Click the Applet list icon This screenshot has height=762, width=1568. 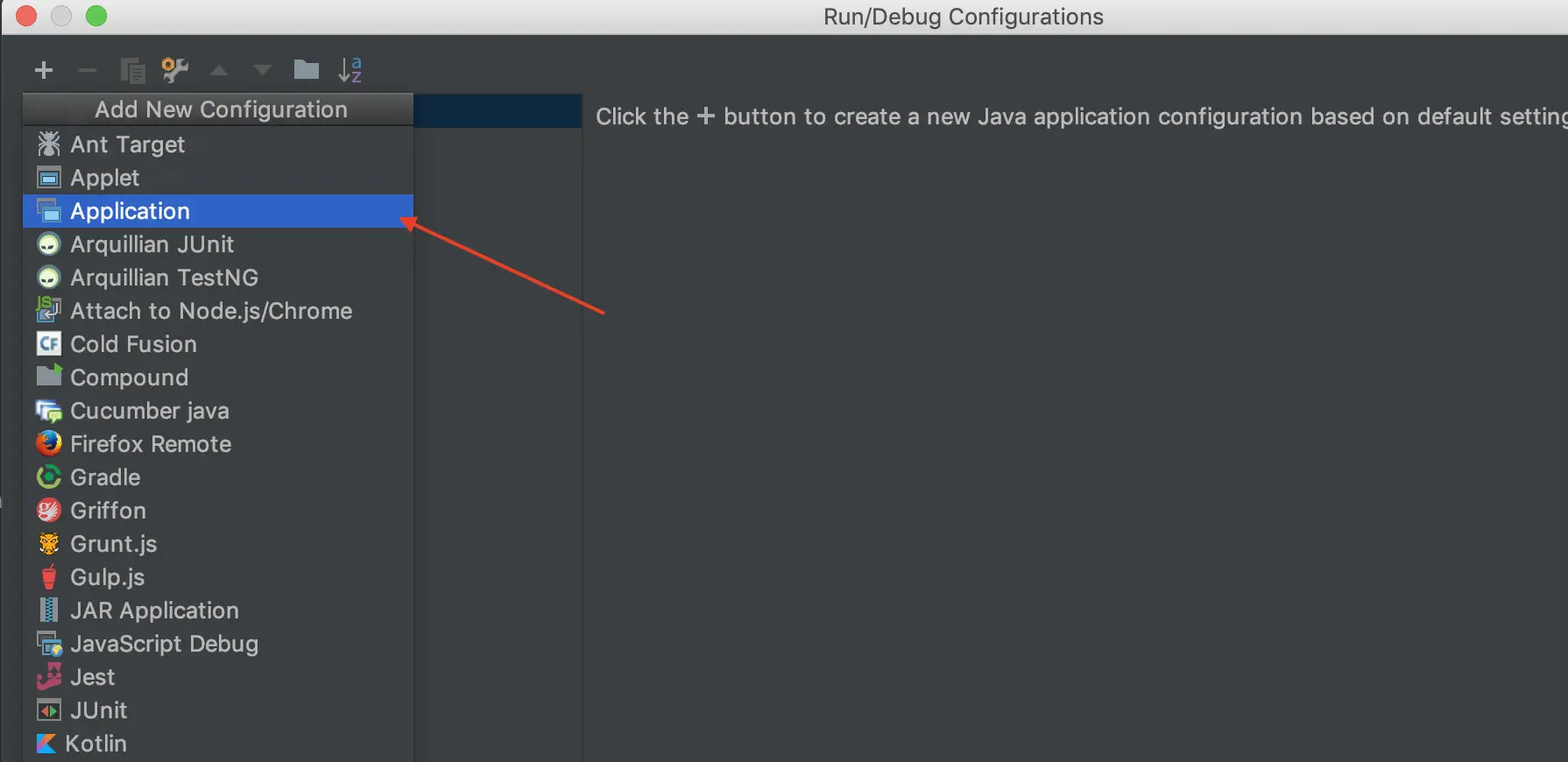[x=49, y=178]
